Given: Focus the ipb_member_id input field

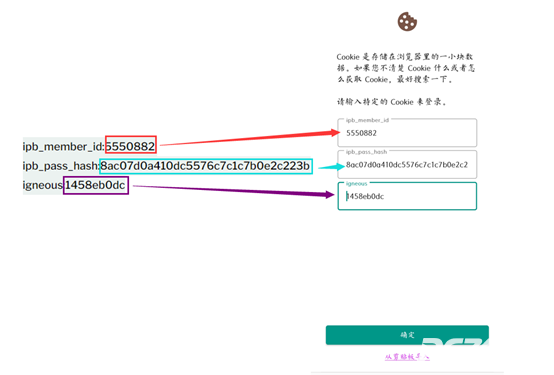Looking at the screenshot, I should (x=407, y=133).
